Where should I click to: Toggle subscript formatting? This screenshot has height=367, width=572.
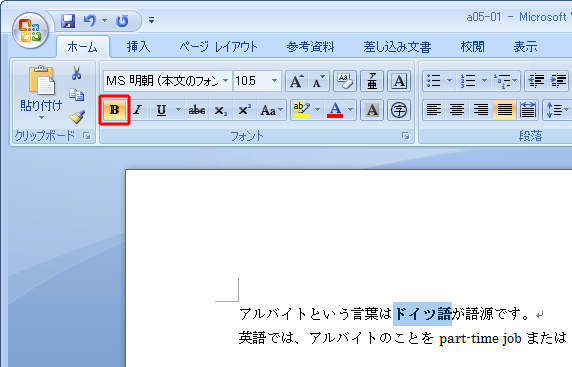tap(220, 110)
